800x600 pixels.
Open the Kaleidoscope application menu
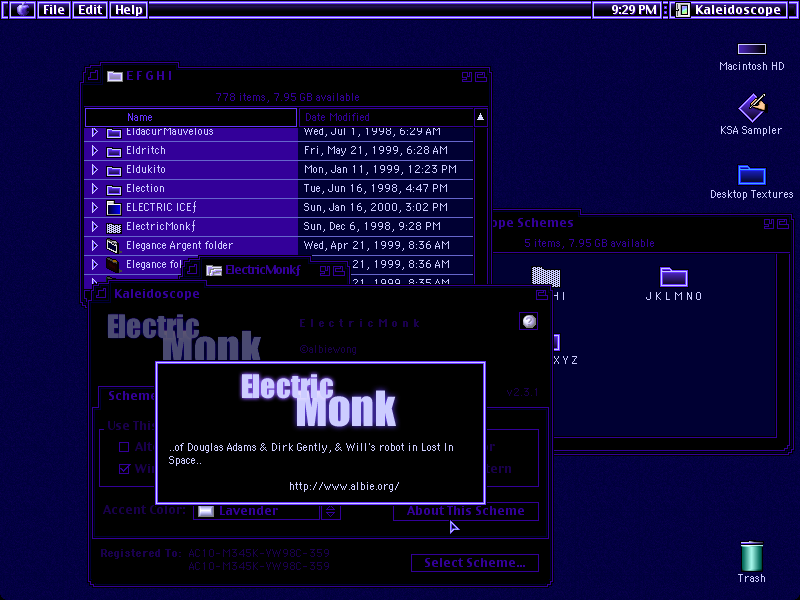729,10
